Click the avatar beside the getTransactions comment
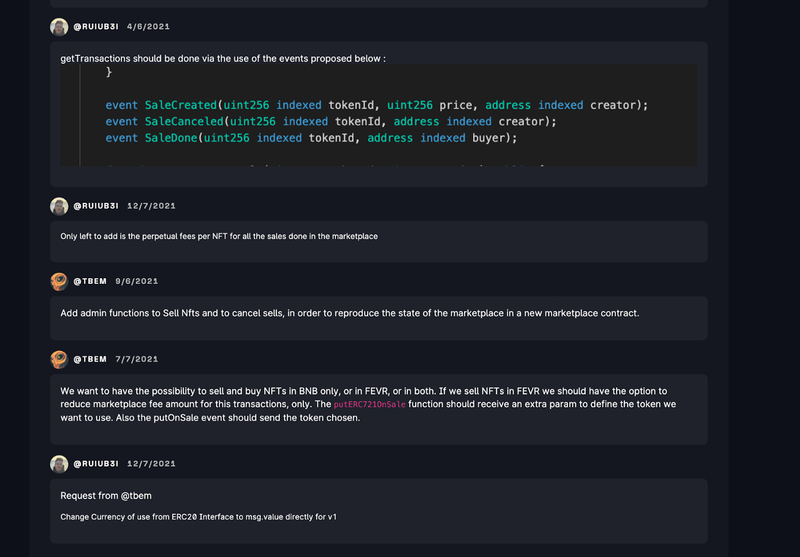Image resolution: width=800 pixels, height=557 pixels. [x=59, y=27]
